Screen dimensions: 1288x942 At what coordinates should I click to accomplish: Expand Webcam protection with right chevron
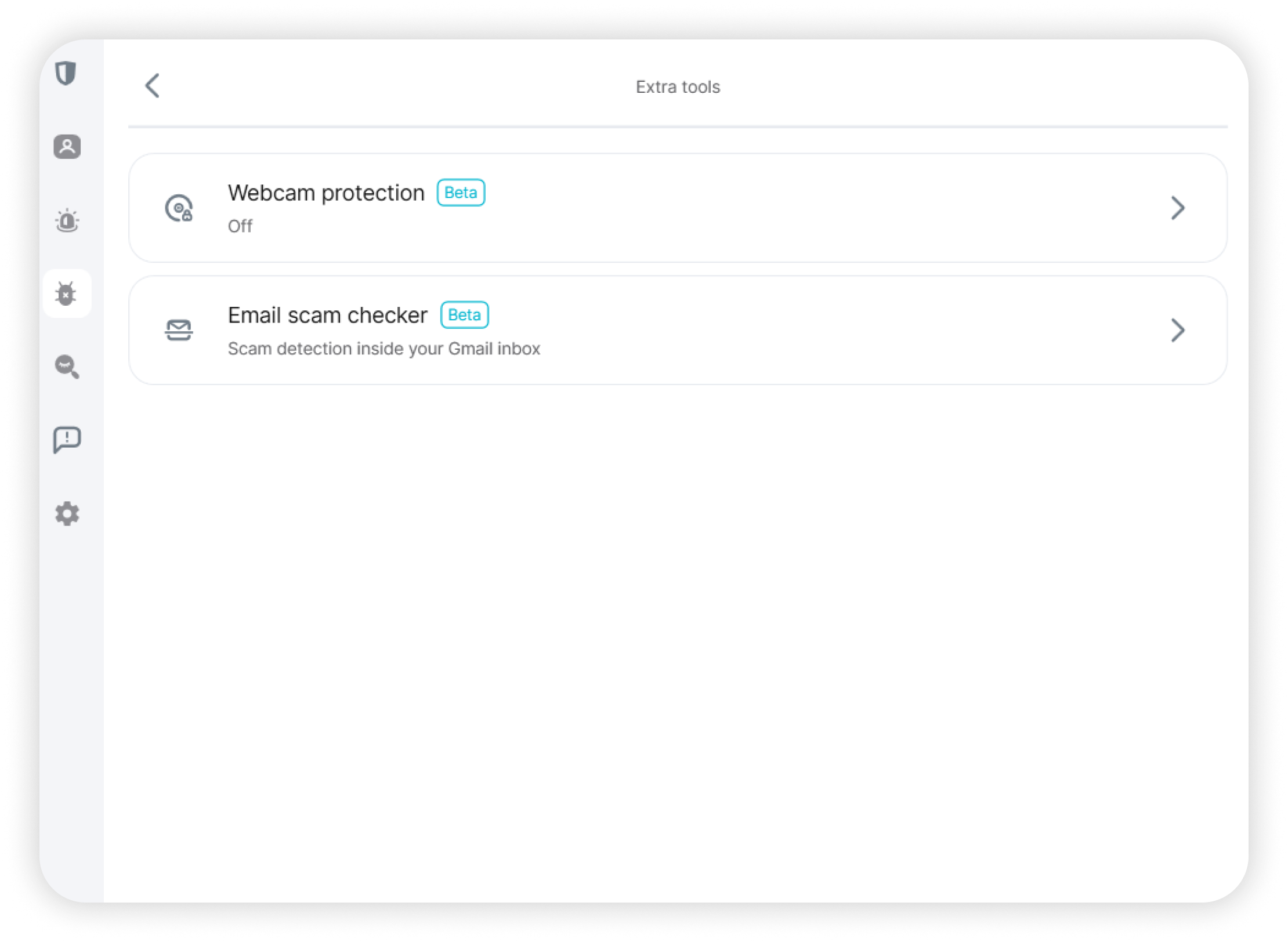pyautogui.click(x=1177, y=208)
